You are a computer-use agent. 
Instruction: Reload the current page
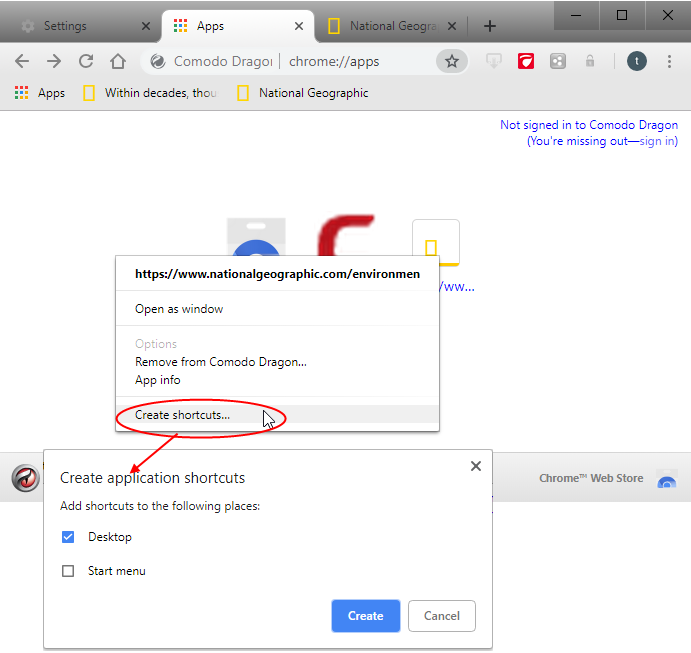coord(86,61)
